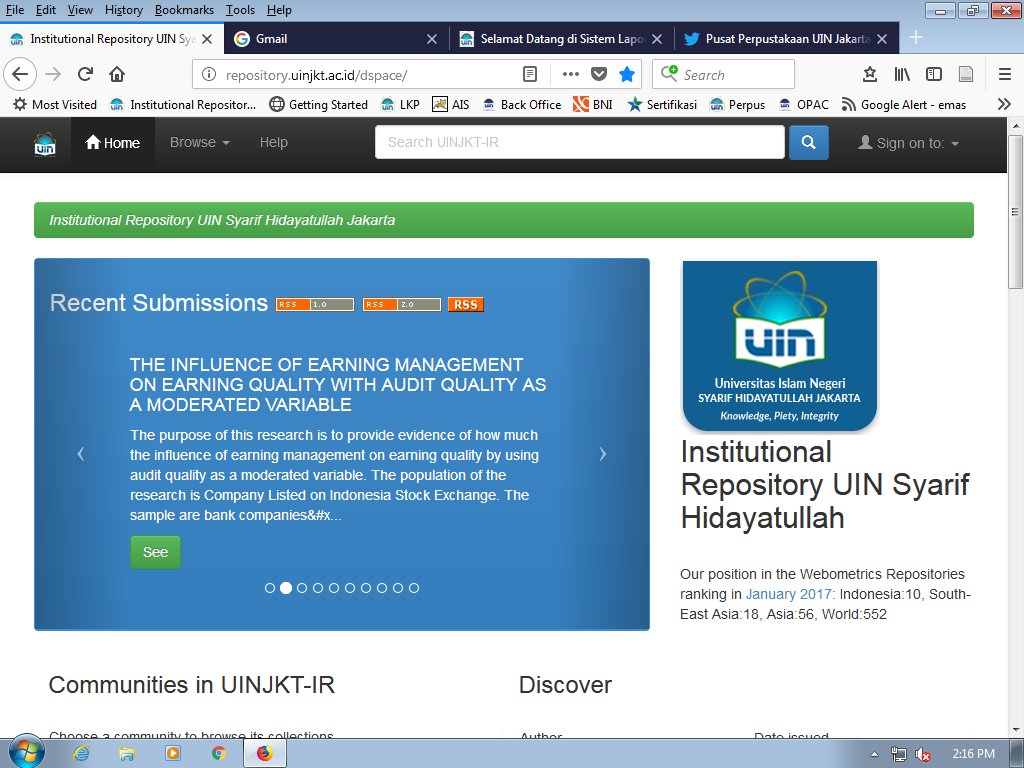Image resolution: width=1024 pixels, height=768 pixels.
Task: Open page actions three-dot menu
Action: tap(570, 74)
